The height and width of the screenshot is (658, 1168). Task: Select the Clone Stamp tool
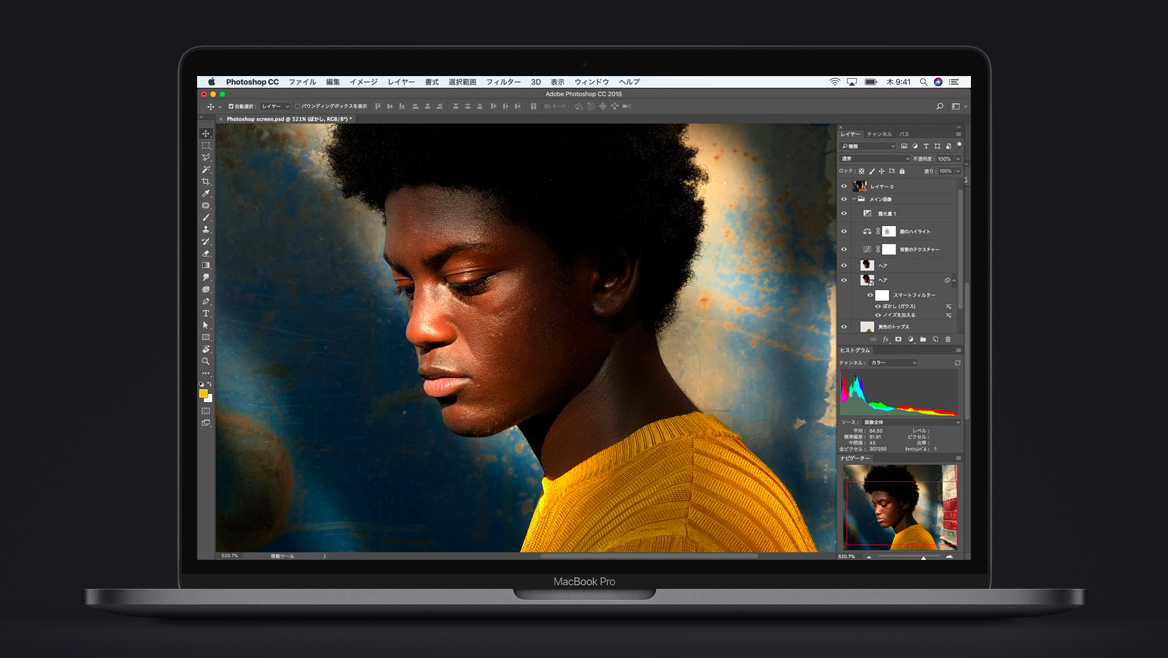[206, 230]
